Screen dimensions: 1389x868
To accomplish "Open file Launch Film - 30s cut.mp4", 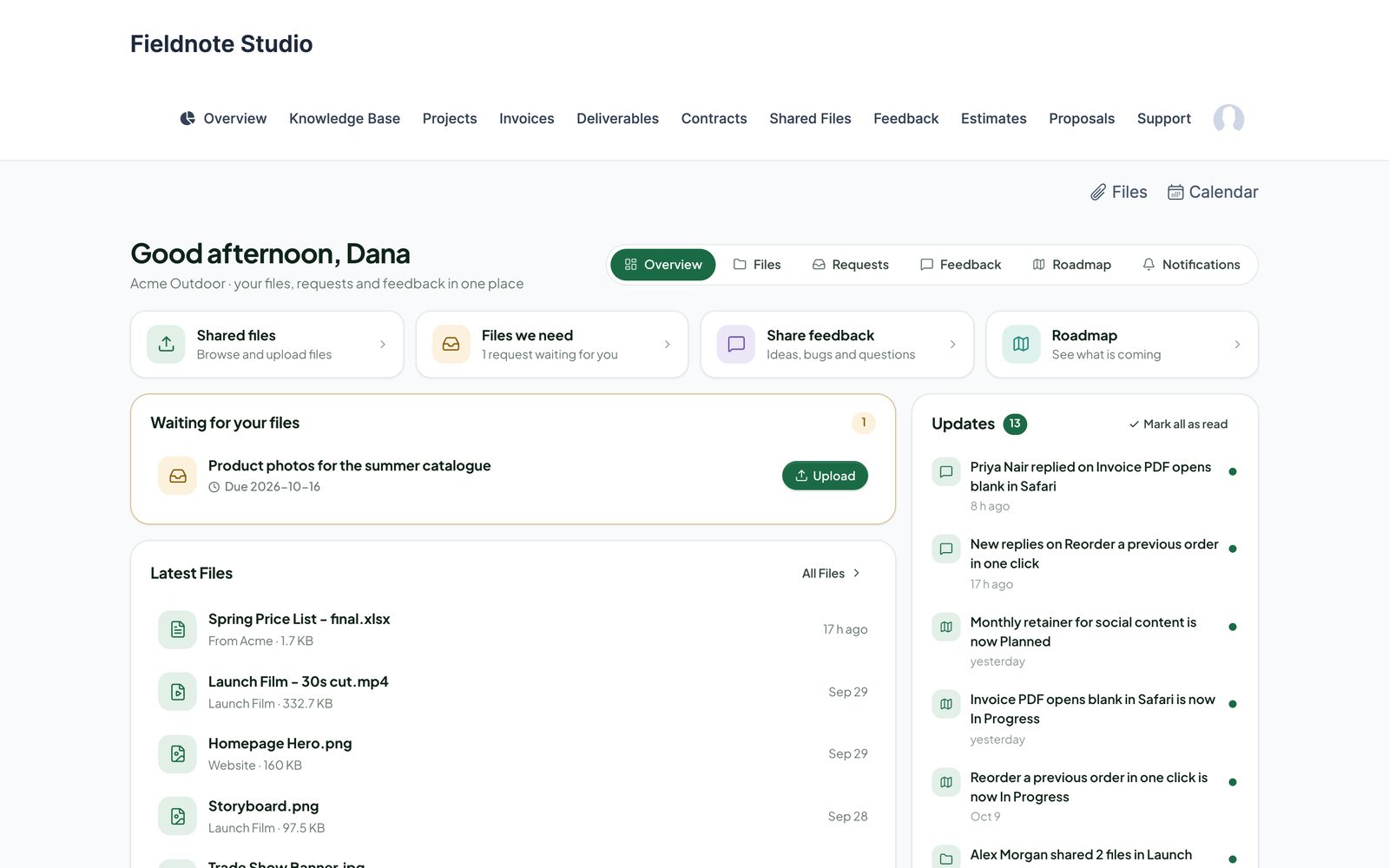I will [513, 692].
